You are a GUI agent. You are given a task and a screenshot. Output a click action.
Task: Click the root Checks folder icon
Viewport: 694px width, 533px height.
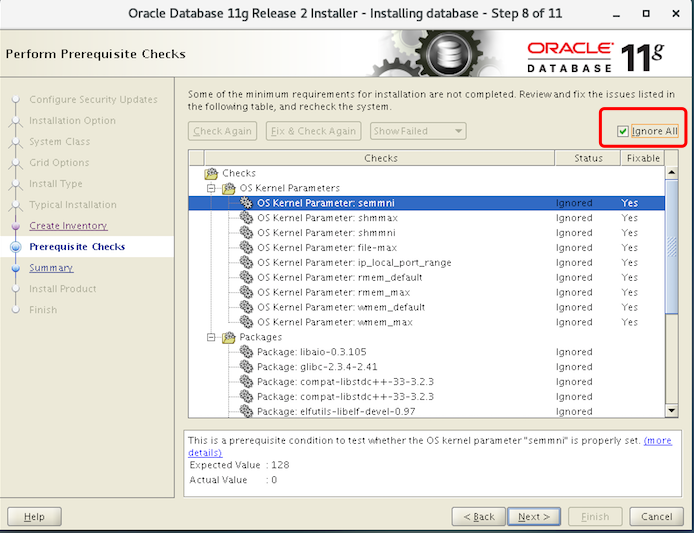point(212,173)
